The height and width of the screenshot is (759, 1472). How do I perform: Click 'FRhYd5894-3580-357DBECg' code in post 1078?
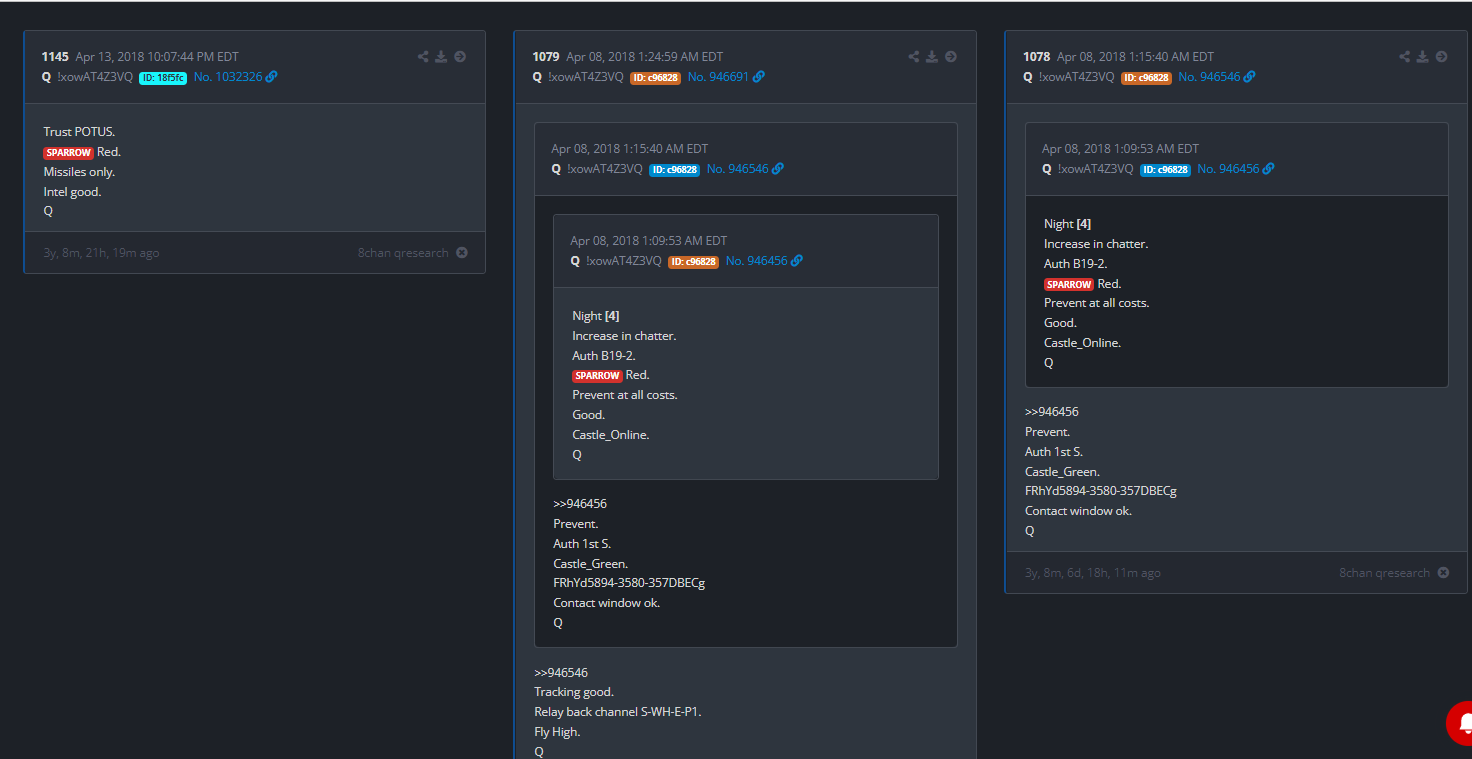[1101, 491]
